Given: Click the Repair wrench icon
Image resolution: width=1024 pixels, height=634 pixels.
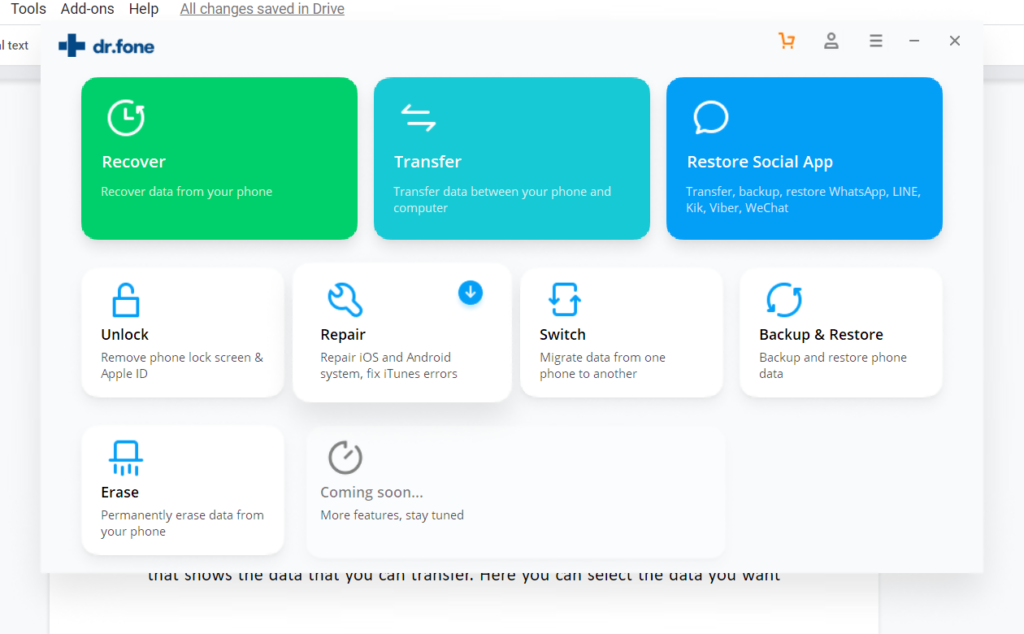Looking at the screenshot, I should 345,300.
